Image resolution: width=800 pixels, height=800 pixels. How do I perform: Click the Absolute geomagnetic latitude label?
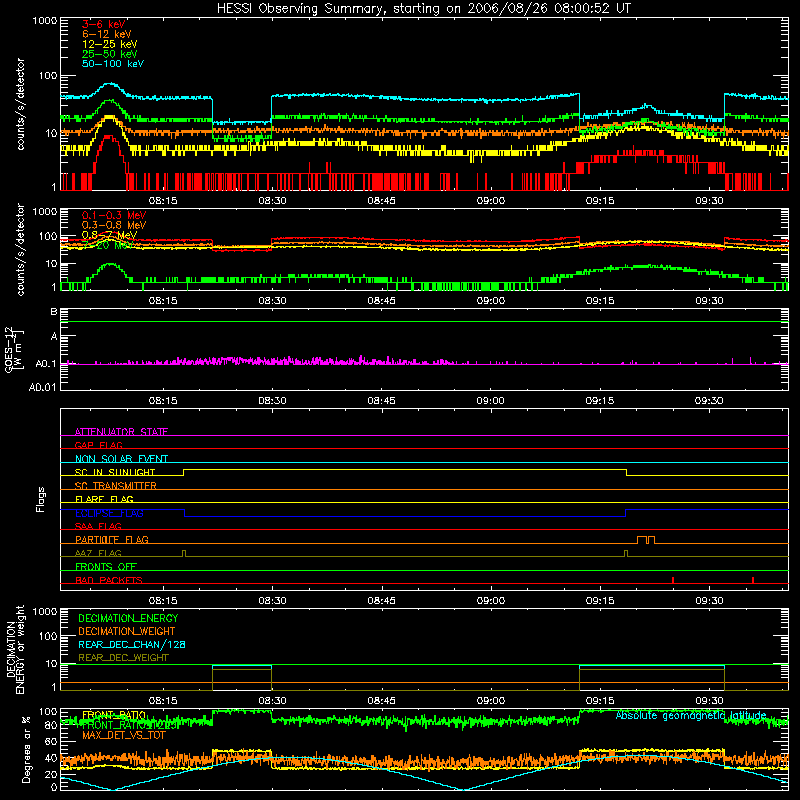pos(691,715)
